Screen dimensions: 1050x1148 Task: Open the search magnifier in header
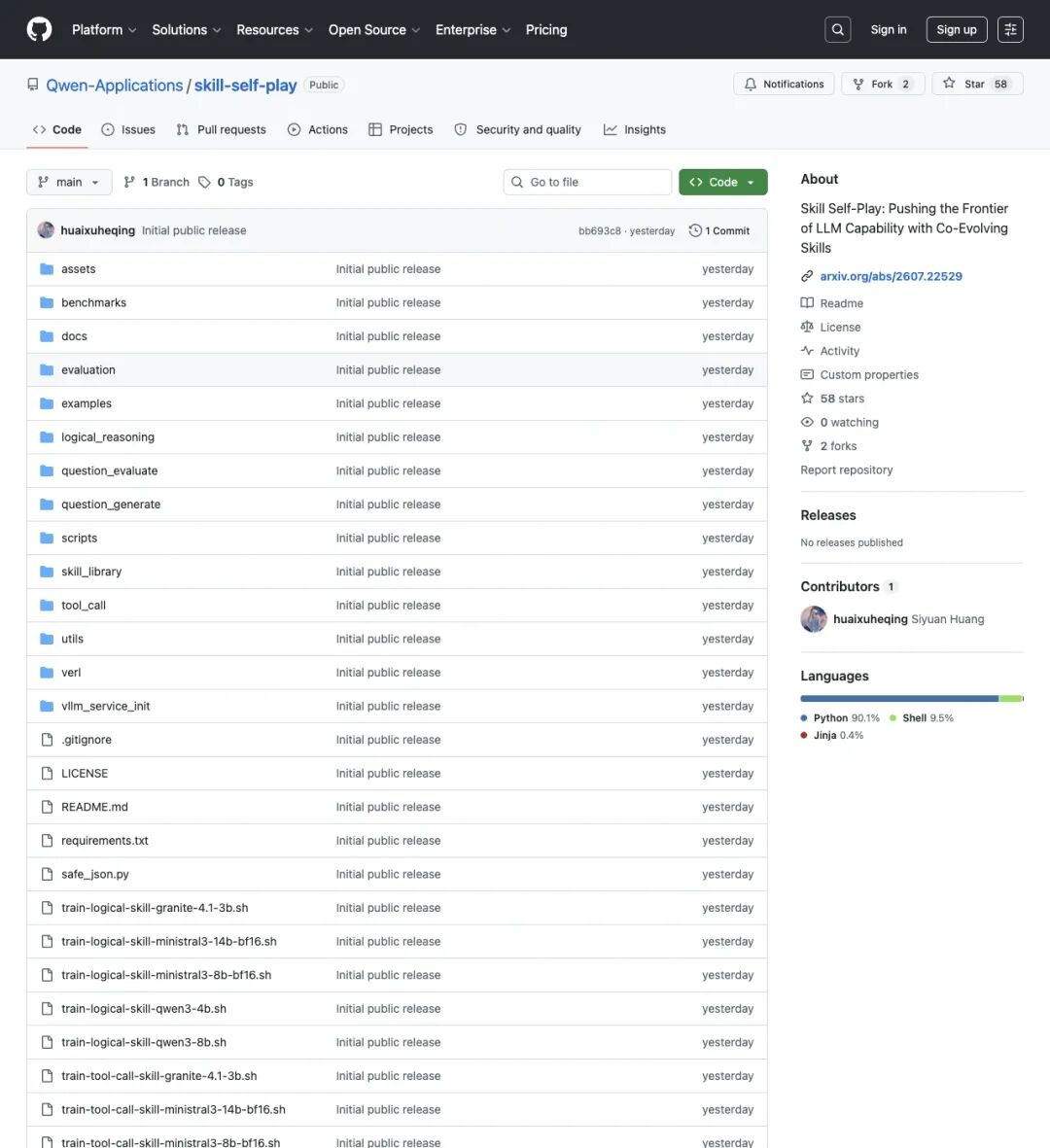click(x=838, y=29)
